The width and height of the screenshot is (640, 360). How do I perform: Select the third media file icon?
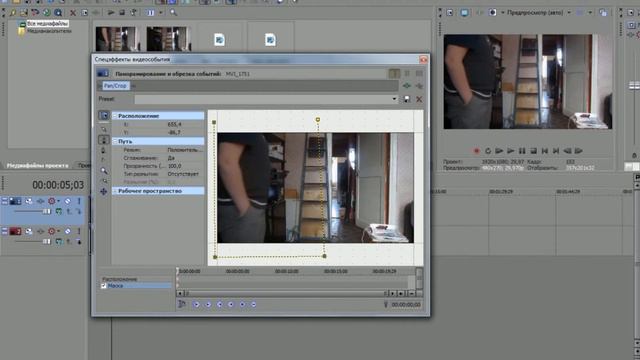(x=220, y=40)
